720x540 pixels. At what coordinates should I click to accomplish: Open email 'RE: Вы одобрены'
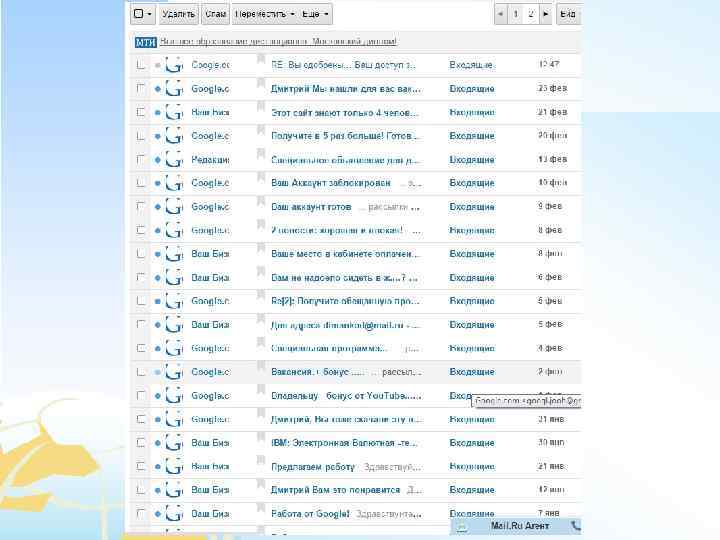coord(343,65)
